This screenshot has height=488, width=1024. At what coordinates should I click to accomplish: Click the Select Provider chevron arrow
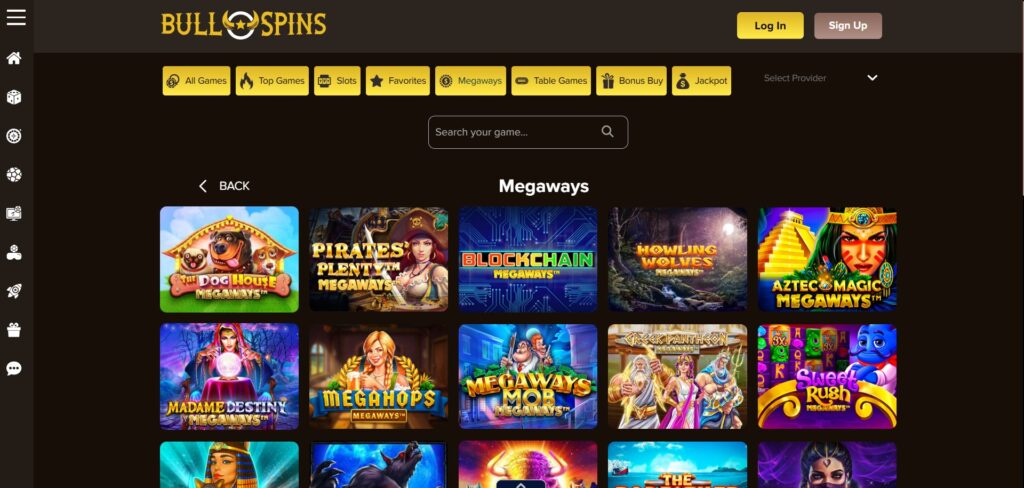872,78
